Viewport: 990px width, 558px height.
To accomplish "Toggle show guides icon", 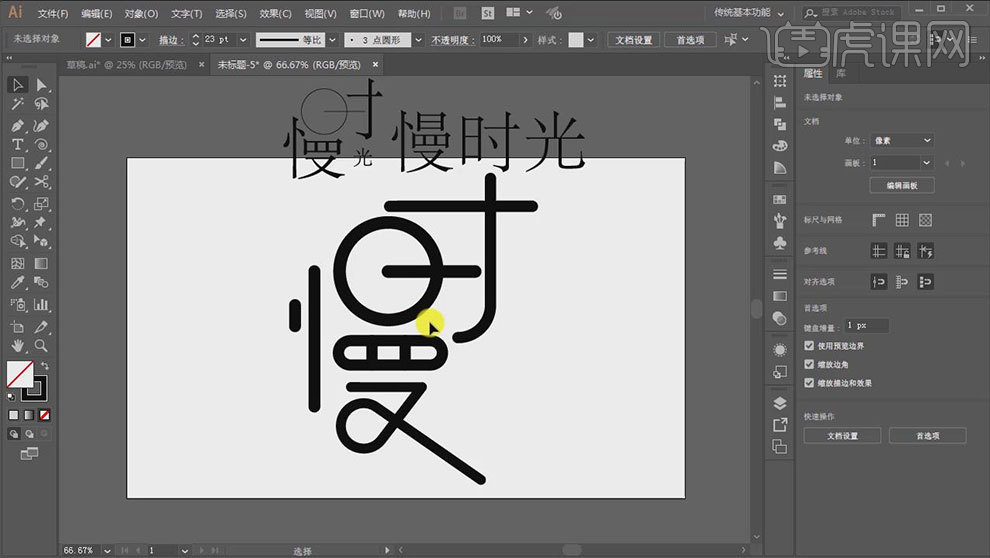I will pos(878,251).
